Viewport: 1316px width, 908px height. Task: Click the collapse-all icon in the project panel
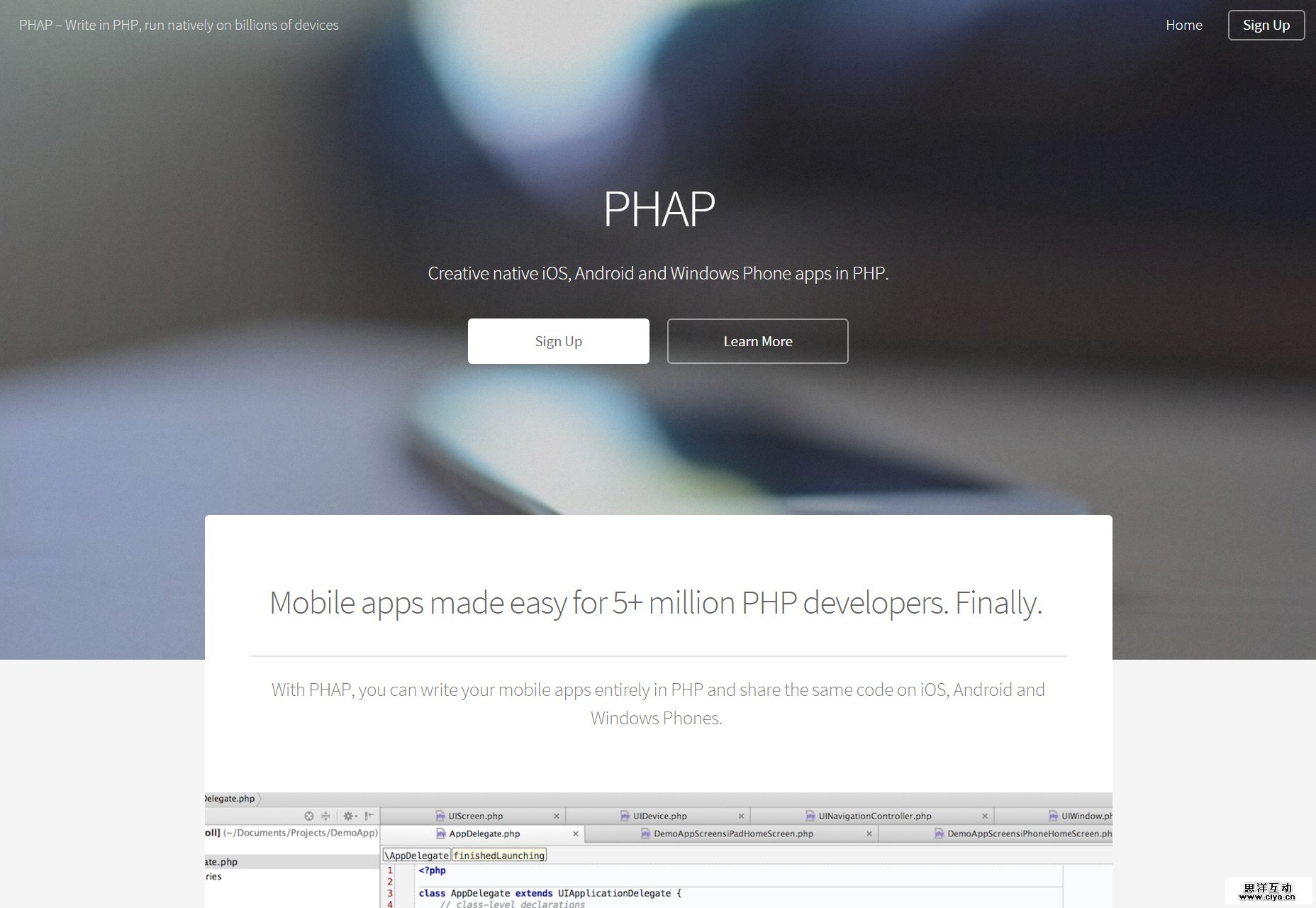(325, 816)
